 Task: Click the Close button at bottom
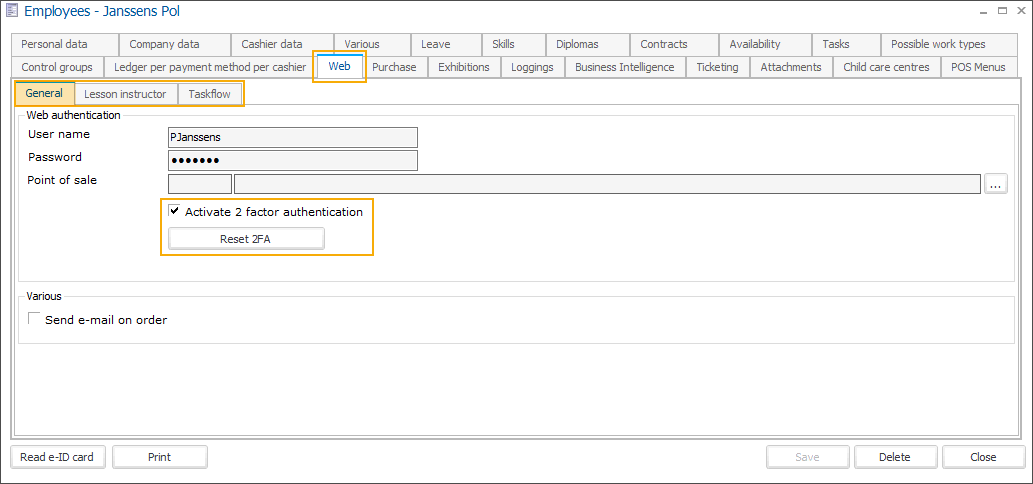click(982, 457)
